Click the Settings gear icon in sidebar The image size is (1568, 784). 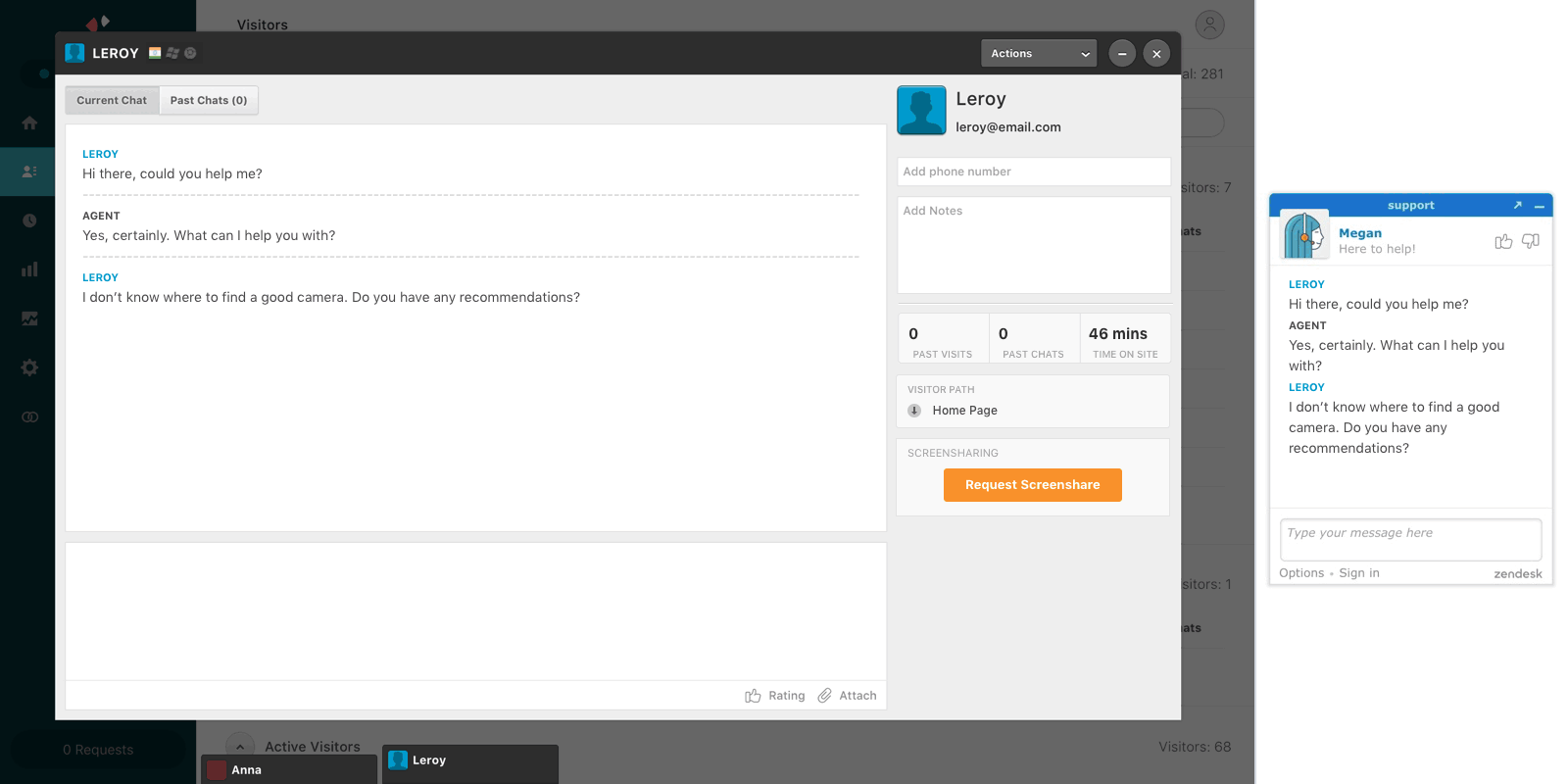tap(29, 367)
